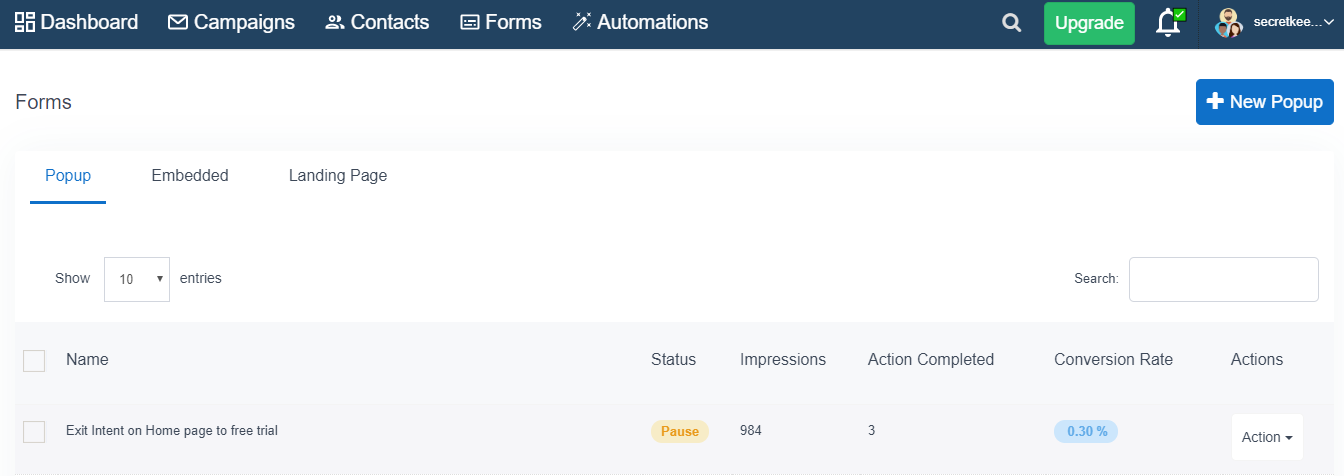The image size is (1344, 476).
Task: Click the Campaigns envelope icon
Action: pos(178,22)
